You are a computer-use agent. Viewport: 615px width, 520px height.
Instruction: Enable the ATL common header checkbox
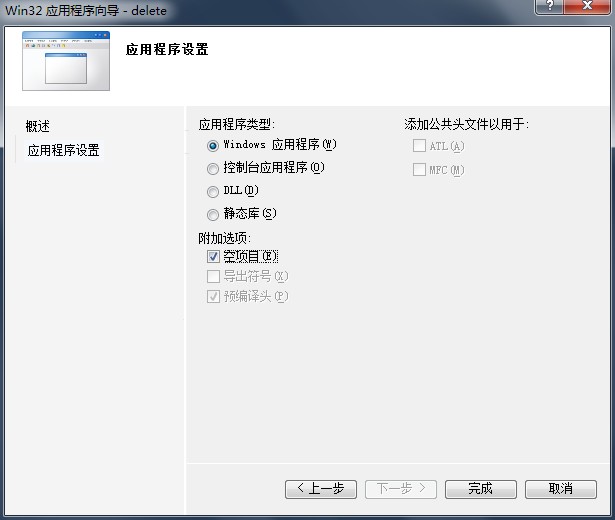click(419, 145)
